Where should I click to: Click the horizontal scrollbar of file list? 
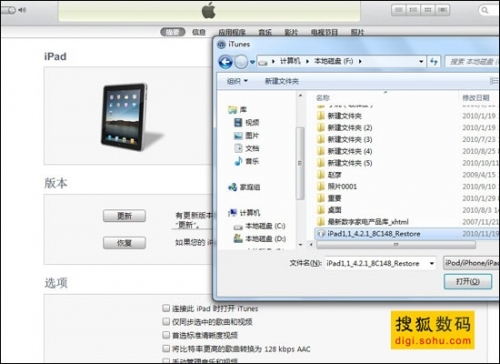pyautogui.click(x=396, y=245)
